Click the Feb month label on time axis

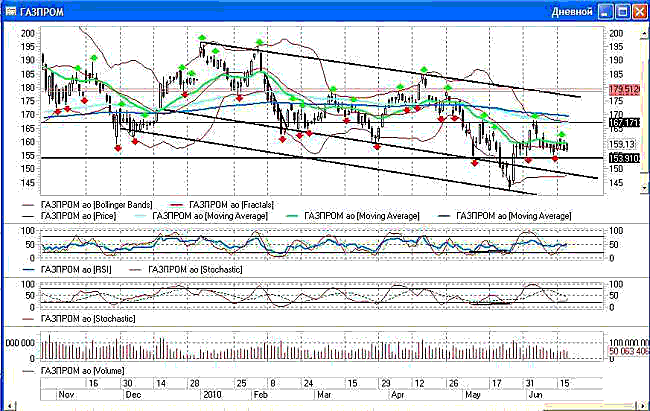(261, 394)
